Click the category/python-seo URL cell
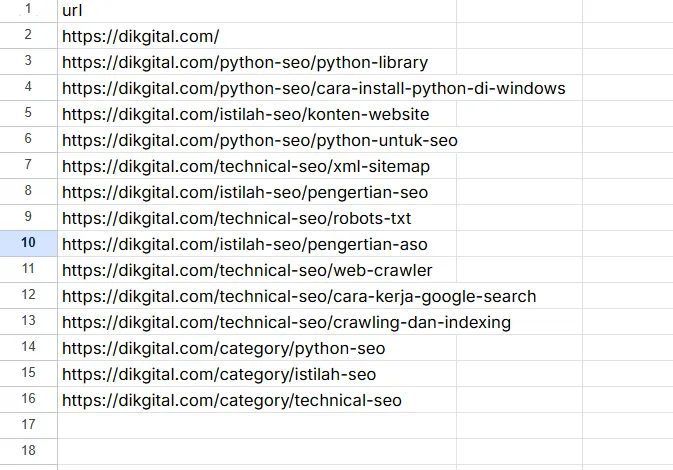The image size is (673, 470). click(223, 348)
